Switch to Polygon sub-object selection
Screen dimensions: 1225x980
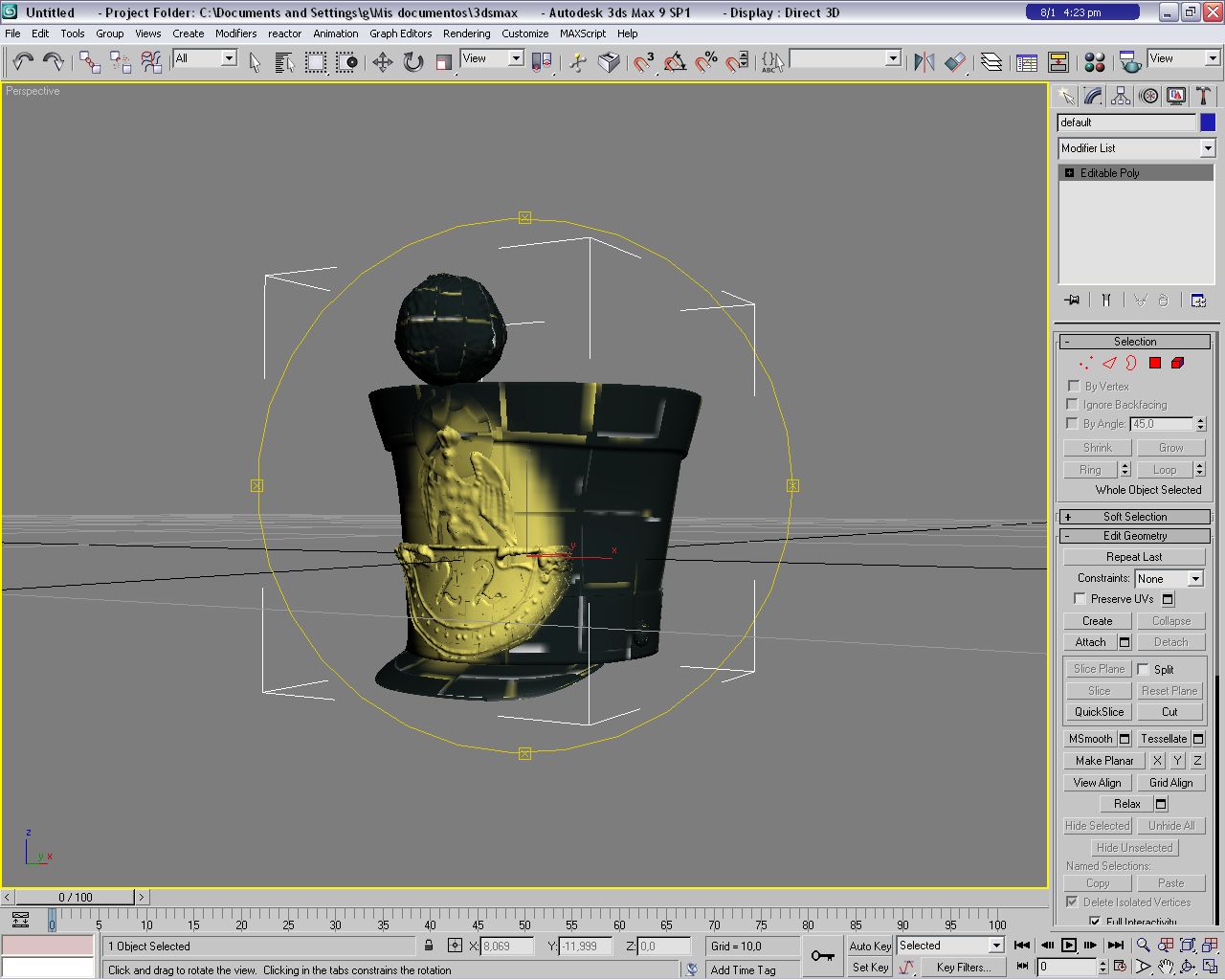1155,363
